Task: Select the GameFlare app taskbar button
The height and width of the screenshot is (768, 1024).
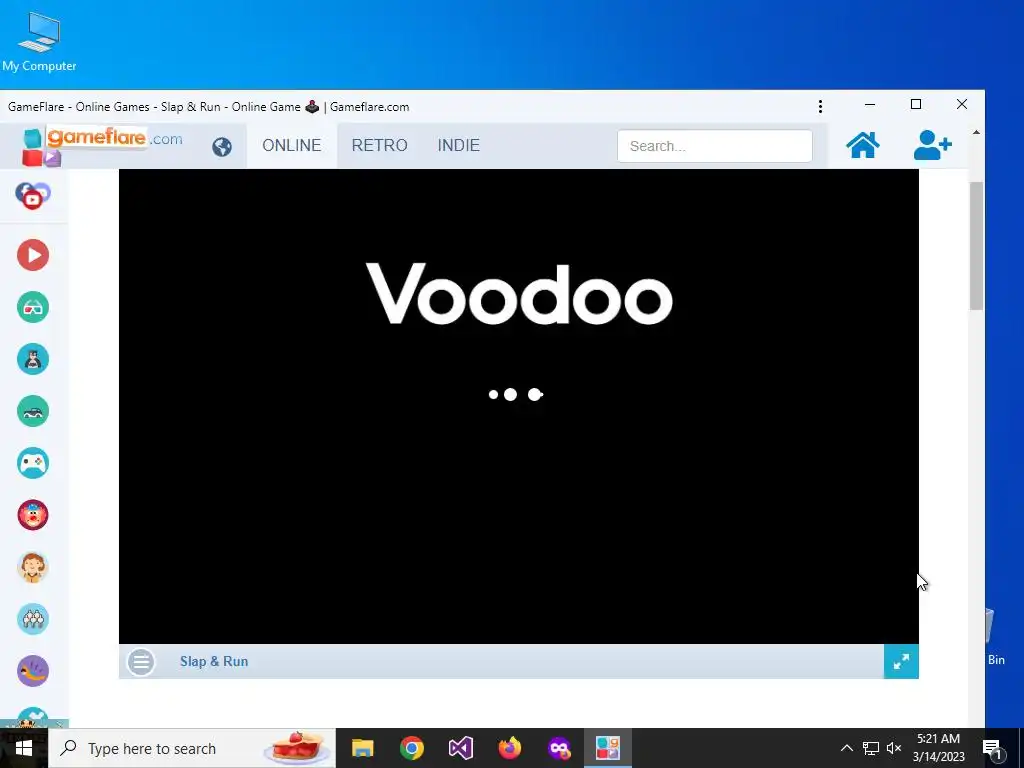Action: click(x=608, y=748)
